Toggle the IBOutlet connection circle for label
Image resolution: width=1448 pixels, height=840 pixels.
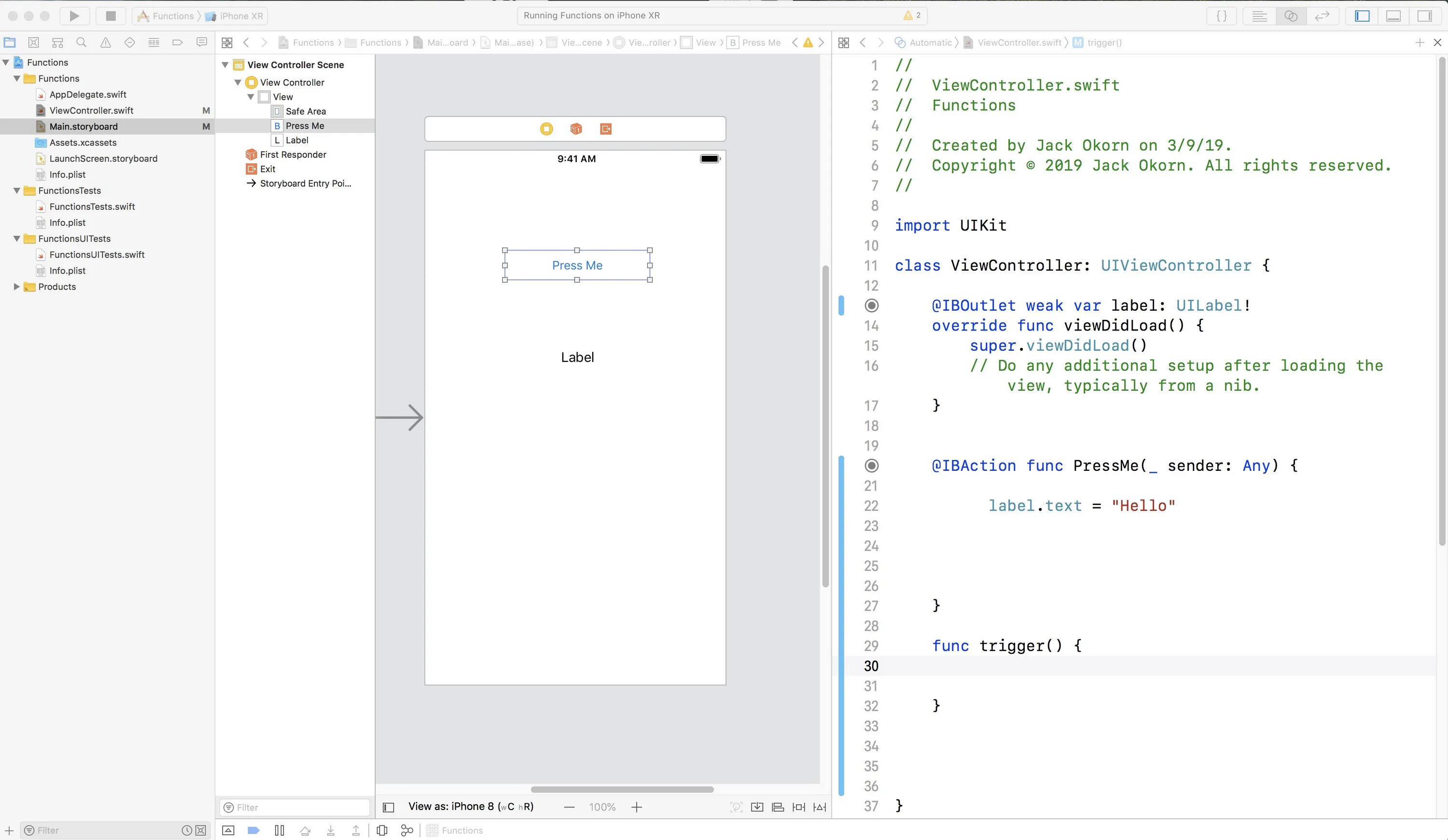click(x=871, y=306)
